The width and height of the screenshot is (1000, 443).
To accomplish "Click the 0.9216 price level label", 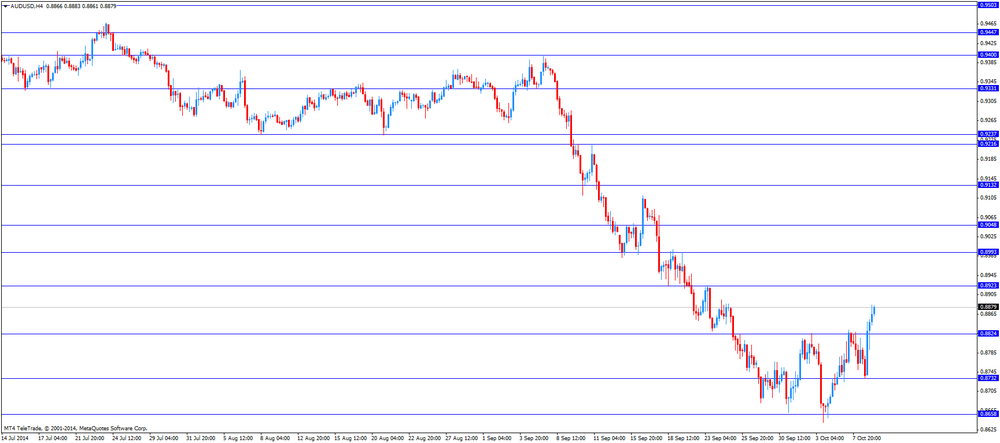I will [x=988, y=144].
